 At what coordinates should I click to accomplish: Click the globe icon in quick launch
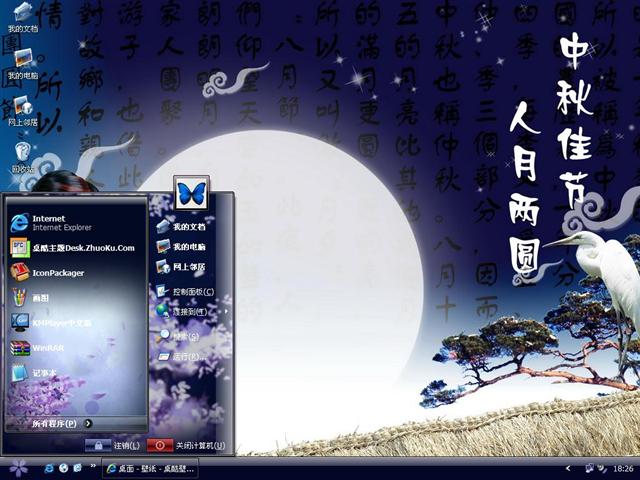pos(63,468)
